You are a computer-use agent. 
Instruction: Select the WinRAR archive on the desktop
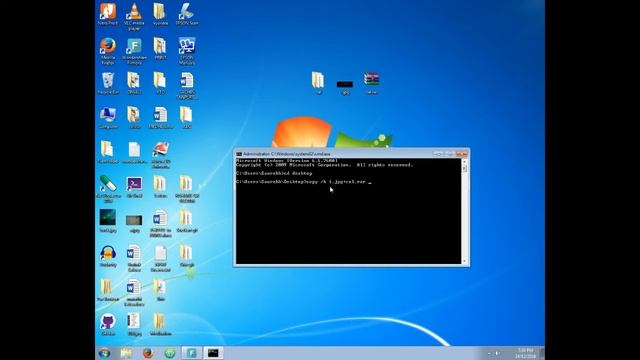[372, 83]
